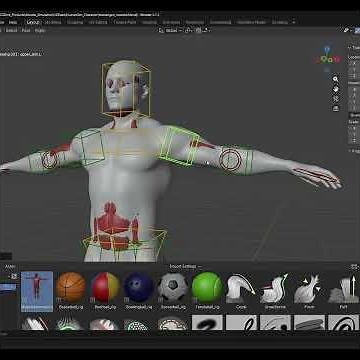The height and width of the screenshot is (360, 360).
Task: Select the green Tennisball_rig asset thumbnail
Action: click(x=207, y=291)
